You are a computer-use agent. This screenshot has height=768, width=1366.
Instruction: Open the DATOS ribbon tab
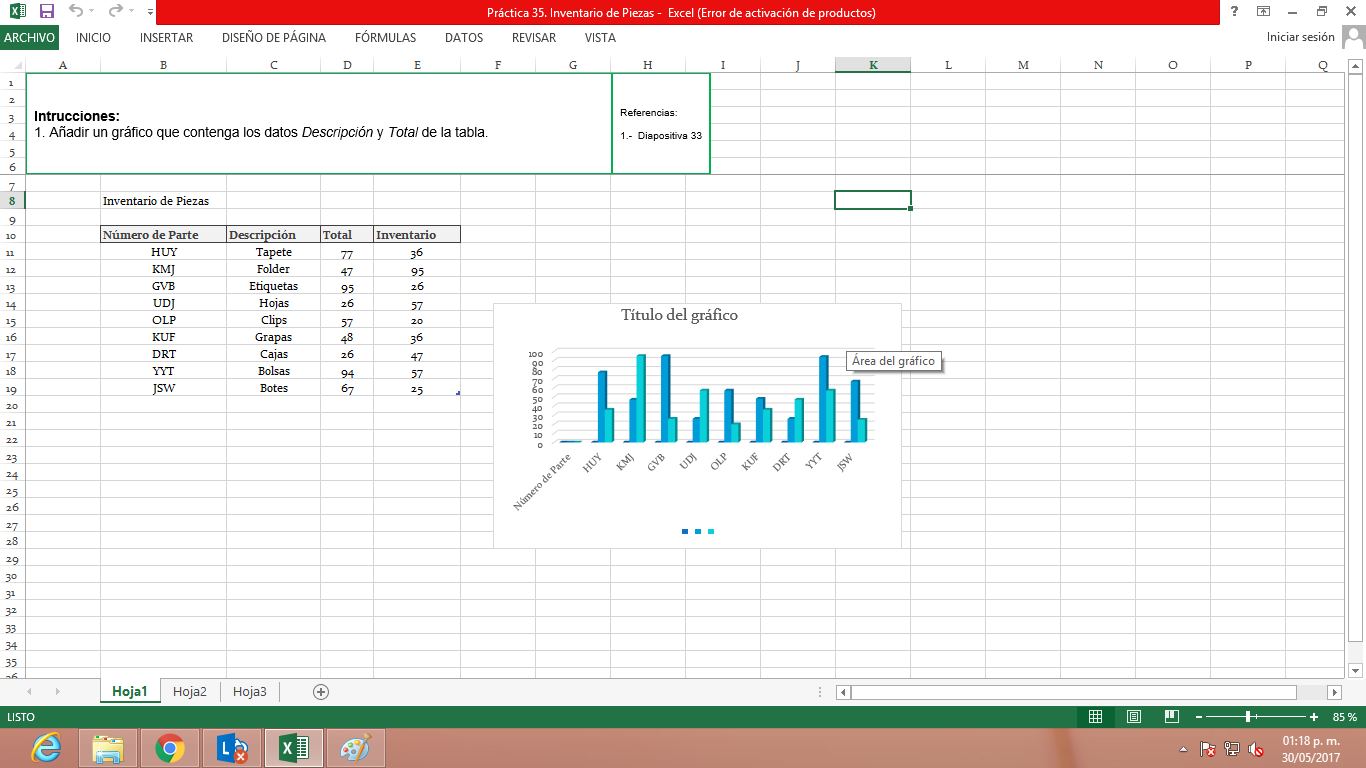point(464,38)
